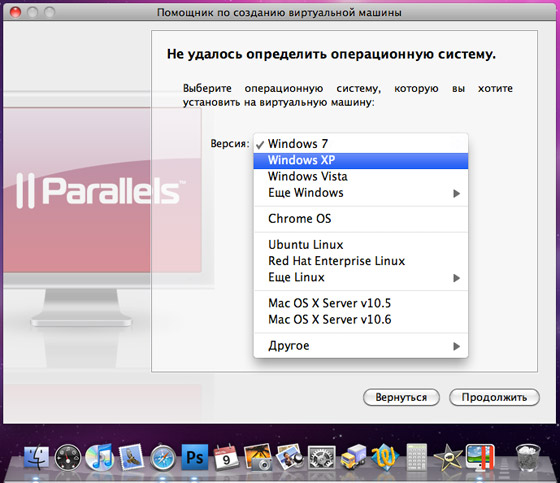
Task: Open Photoshop from the Dock
Action: coord(195,457)
